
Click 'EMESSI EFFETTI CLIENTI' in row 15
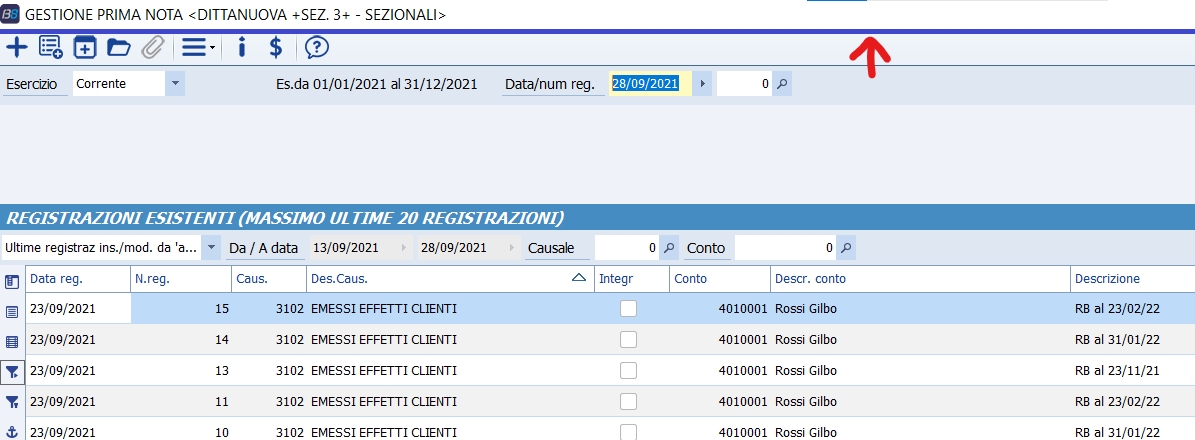click(384, 308)
